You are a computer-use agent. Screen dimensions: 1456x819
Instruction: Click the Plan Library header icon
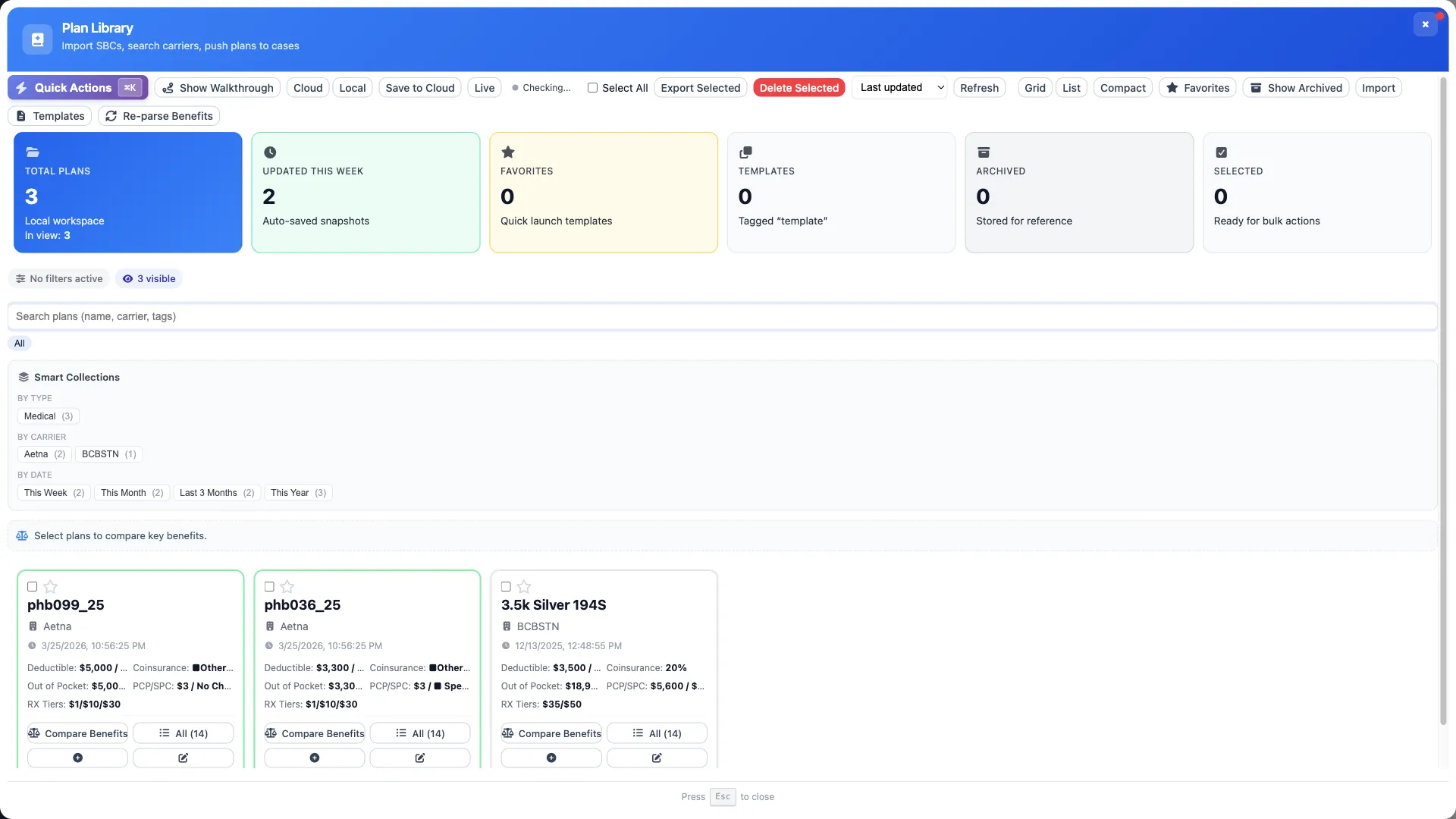click(36, 39)
